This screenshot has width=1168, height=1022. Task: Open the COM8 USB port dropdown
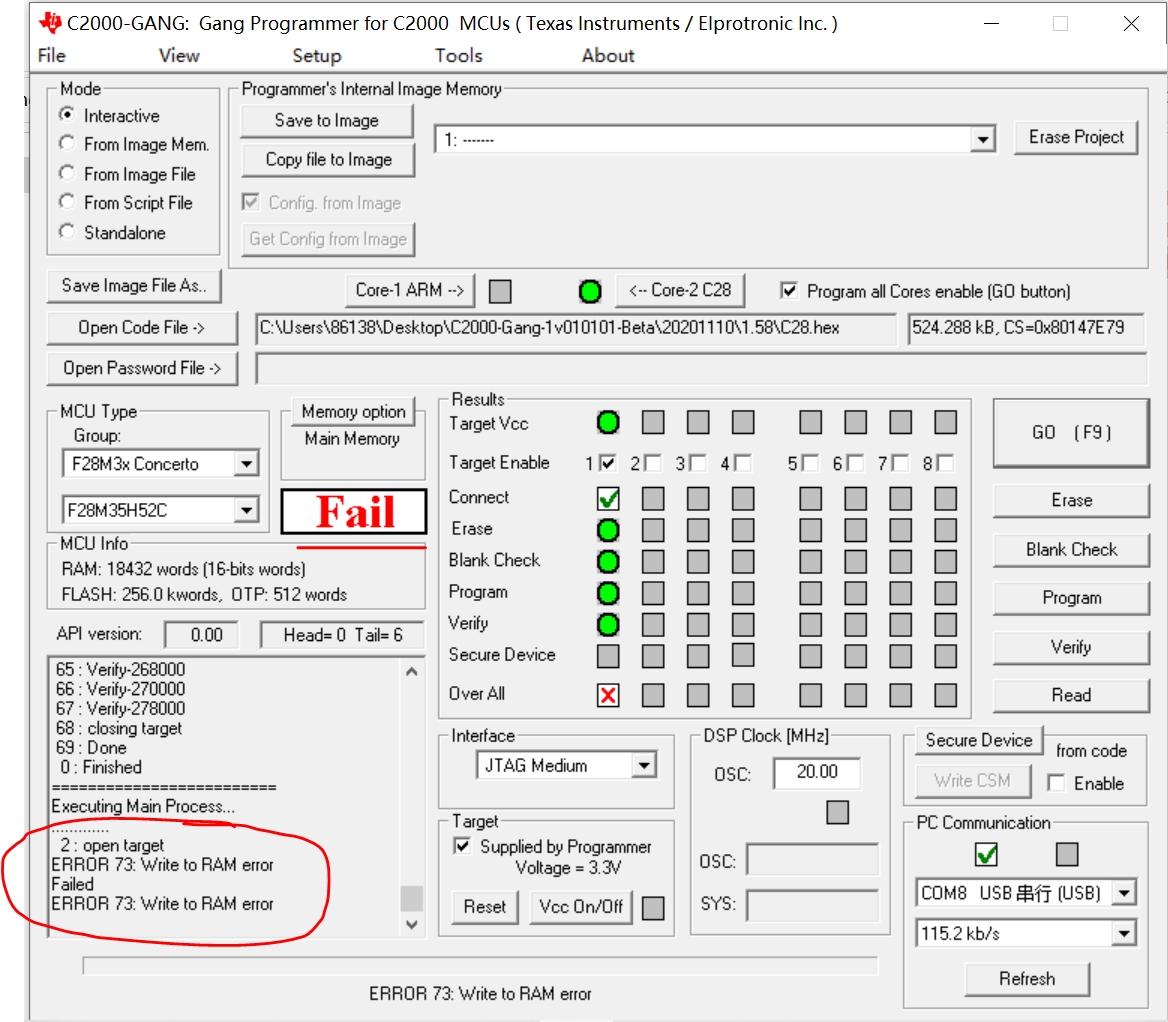coord(1125,892)
